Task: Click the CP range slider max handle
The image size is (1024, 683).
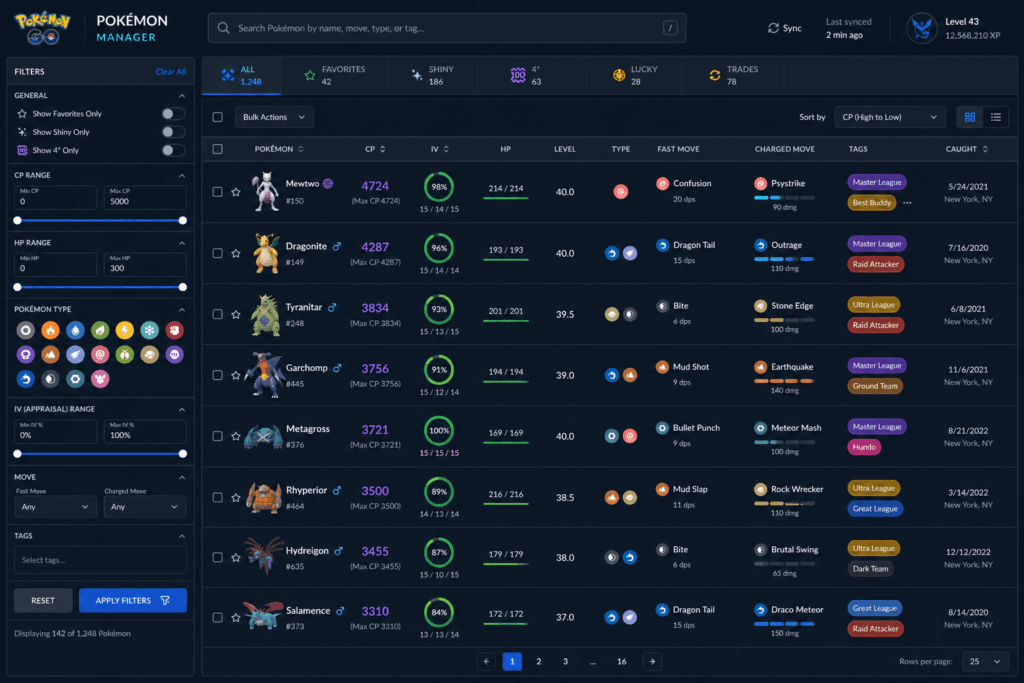Action: point(183,221)
